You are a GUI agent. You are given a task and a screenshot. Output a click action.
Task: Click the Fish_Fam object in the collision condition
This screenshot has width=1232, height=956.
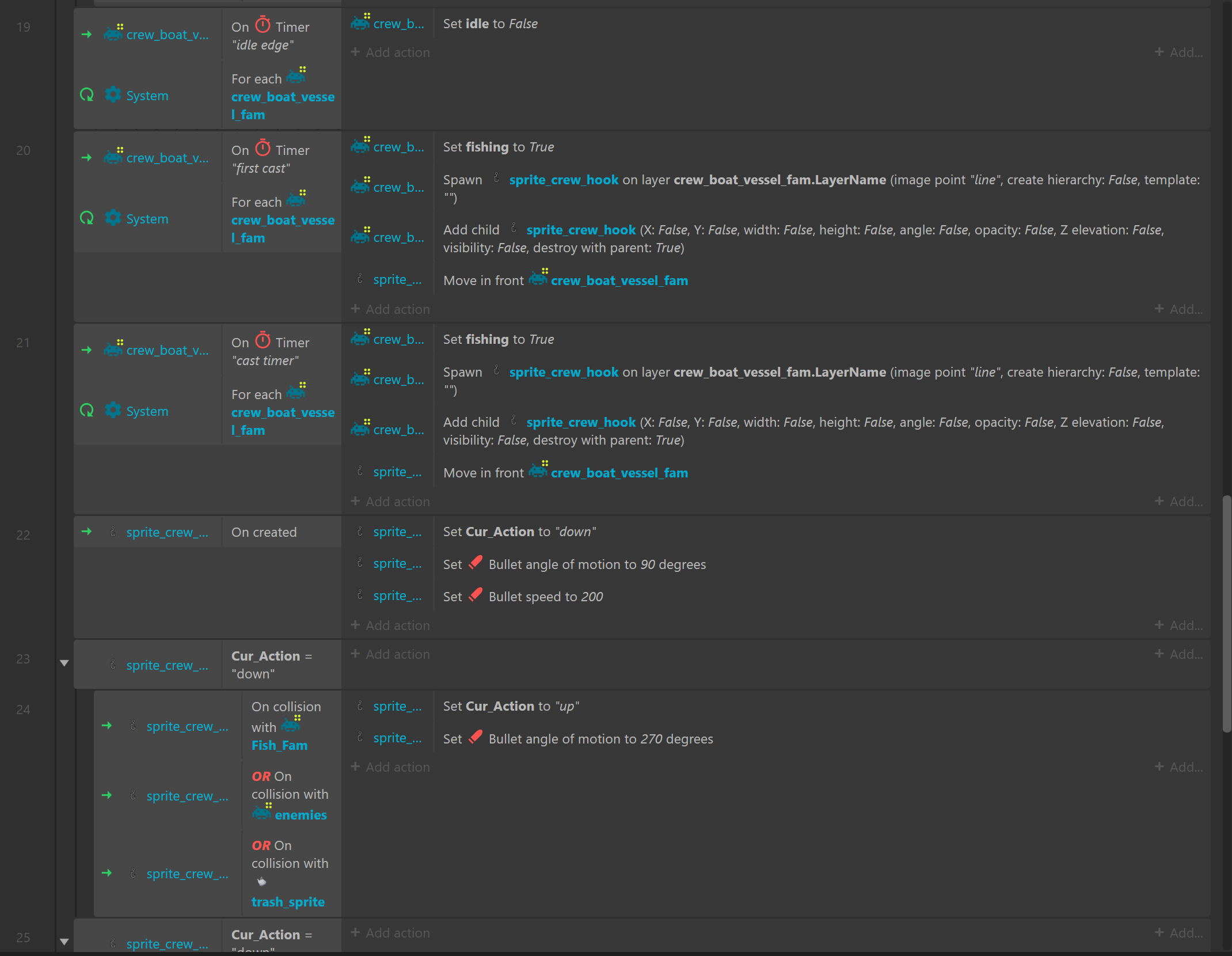[x=279, y=745]
